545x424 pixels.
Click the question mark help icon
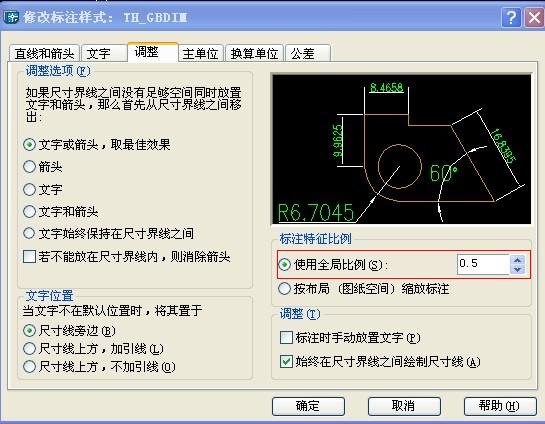click(511, 17)
